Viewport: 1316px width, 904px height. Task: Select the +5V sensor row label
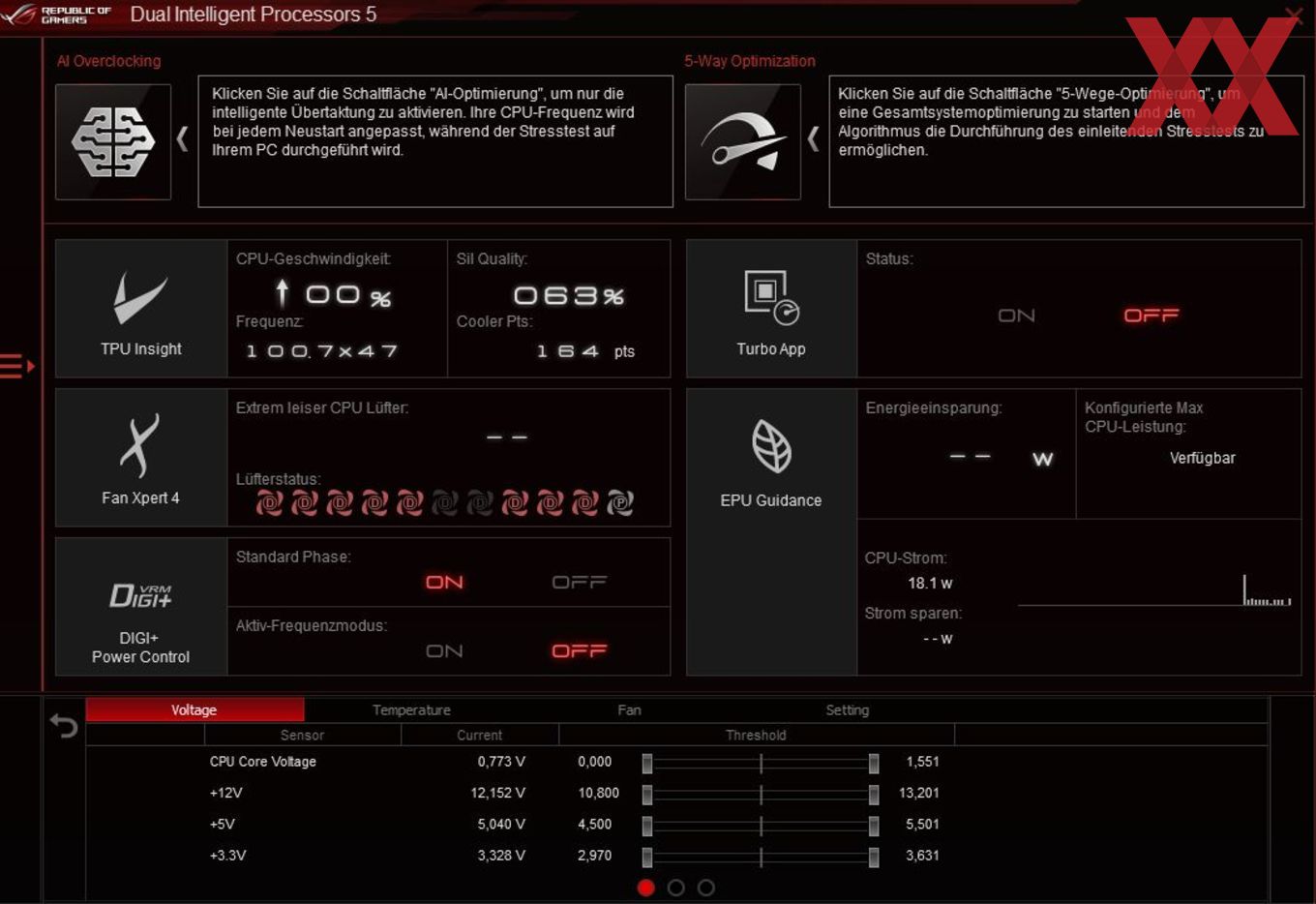[x=223, y=824]
